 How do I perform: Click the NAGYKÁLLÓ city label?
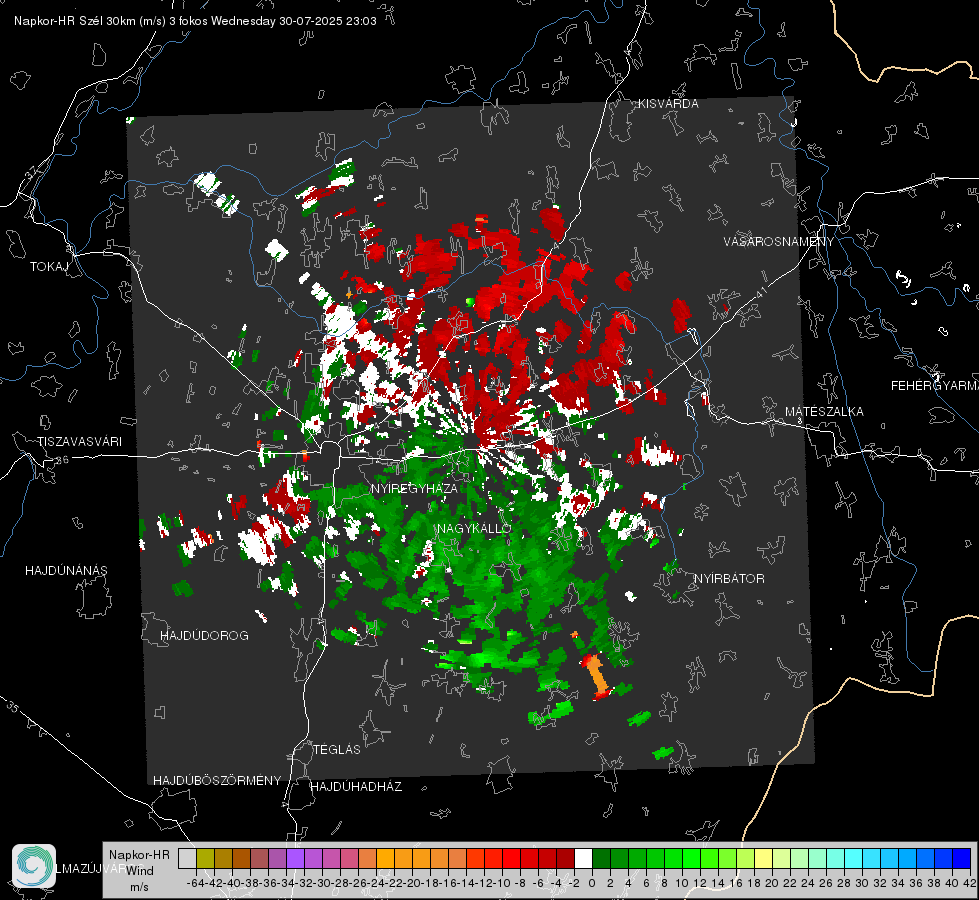click(474, 529)
